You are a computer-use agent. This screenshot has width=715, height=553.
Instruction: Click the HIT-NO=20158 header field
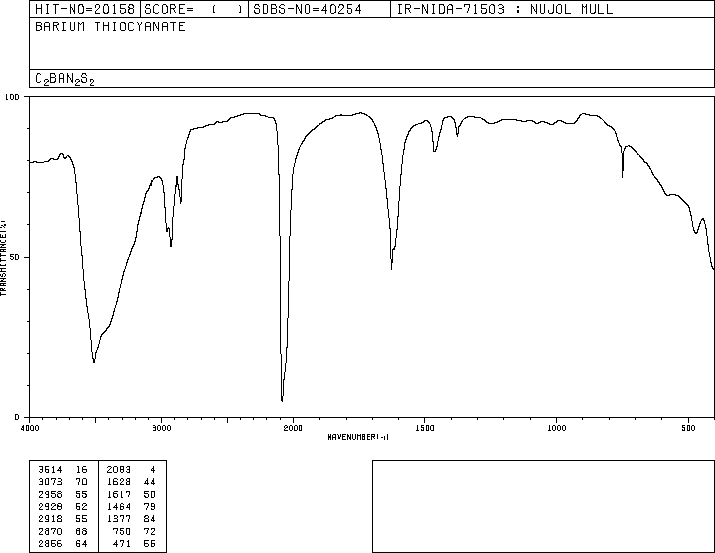click(x=85, y=9)
